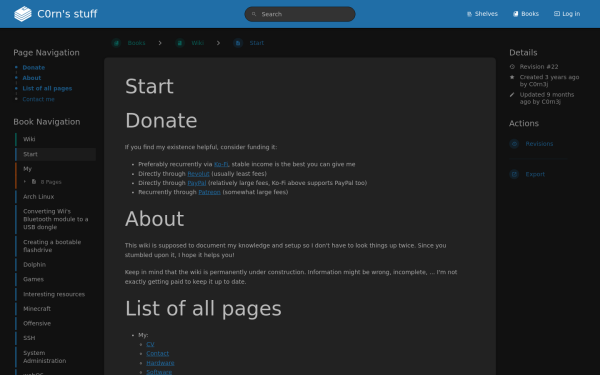Click the page icon beside 8 Pages
The height and width of the screenshot is (375, 600).
34,182
